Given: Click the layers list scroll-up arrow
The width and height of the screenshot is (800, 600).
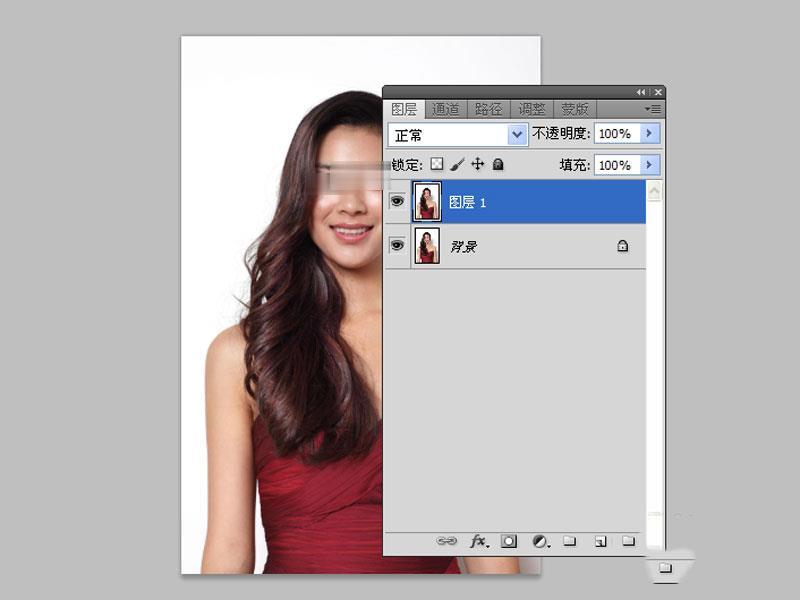Looking at the screenshot, I should tap(655, 191).
